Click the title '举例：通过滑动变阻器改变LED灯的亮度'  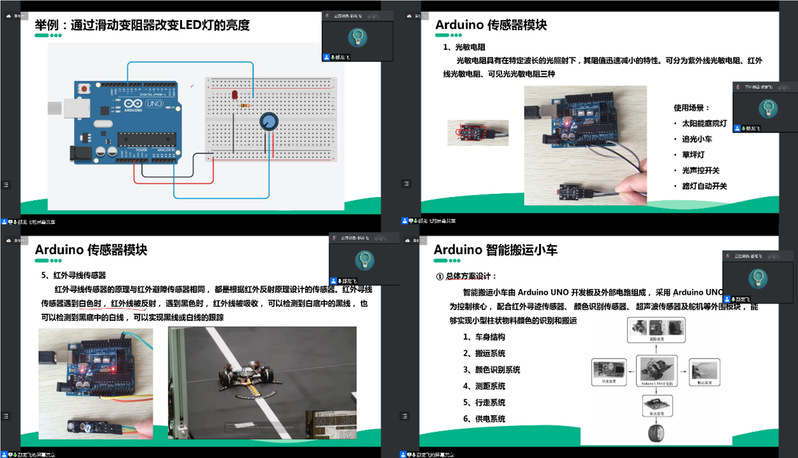click(x=142, y=25)
